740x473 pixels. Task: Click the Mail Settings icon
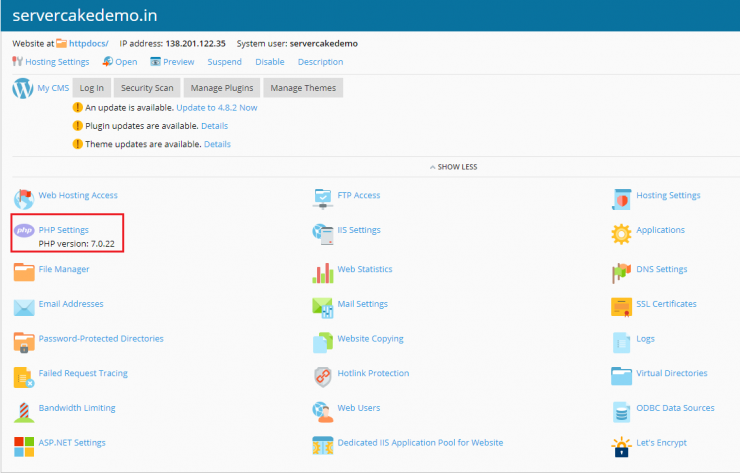coord(323,308)
